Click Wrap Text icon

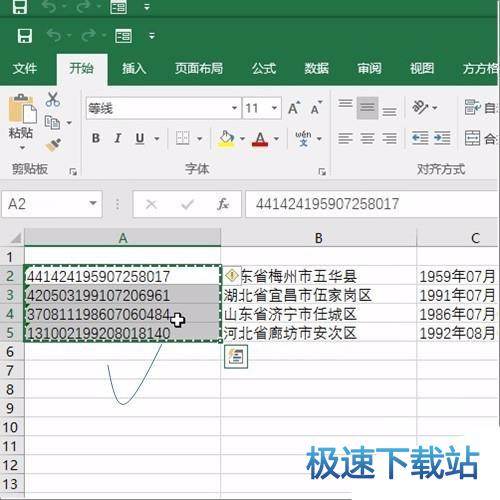(x=473, y=107)
